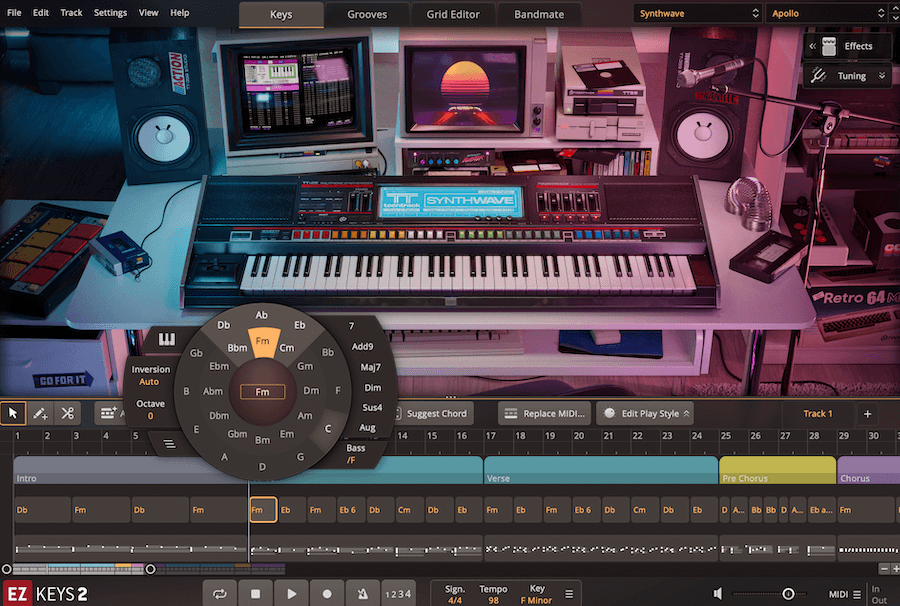Screen dimensions: 900x606
Task: Stop playback
Action: pyautogui.click(x=255, y=594)
